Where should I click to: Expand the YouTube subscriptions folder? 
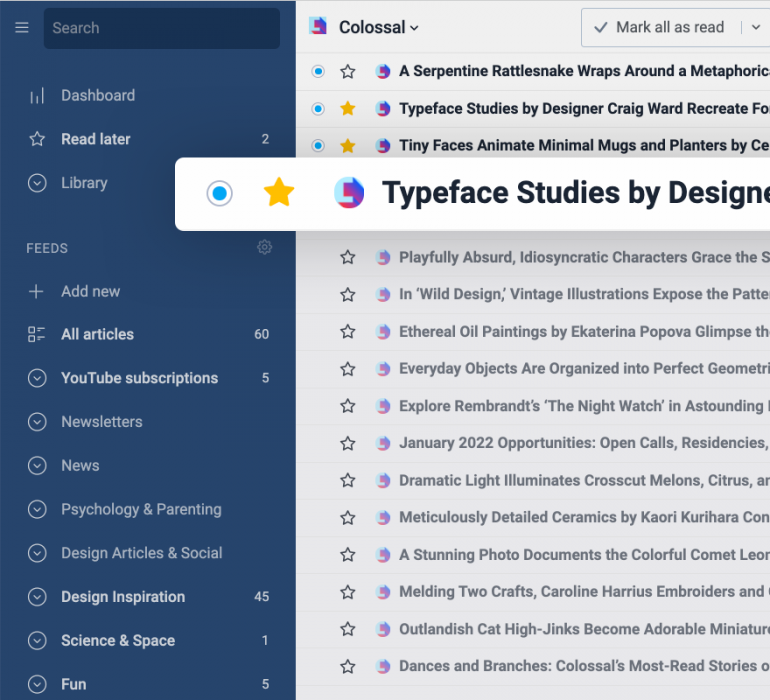tap(37, 378)
